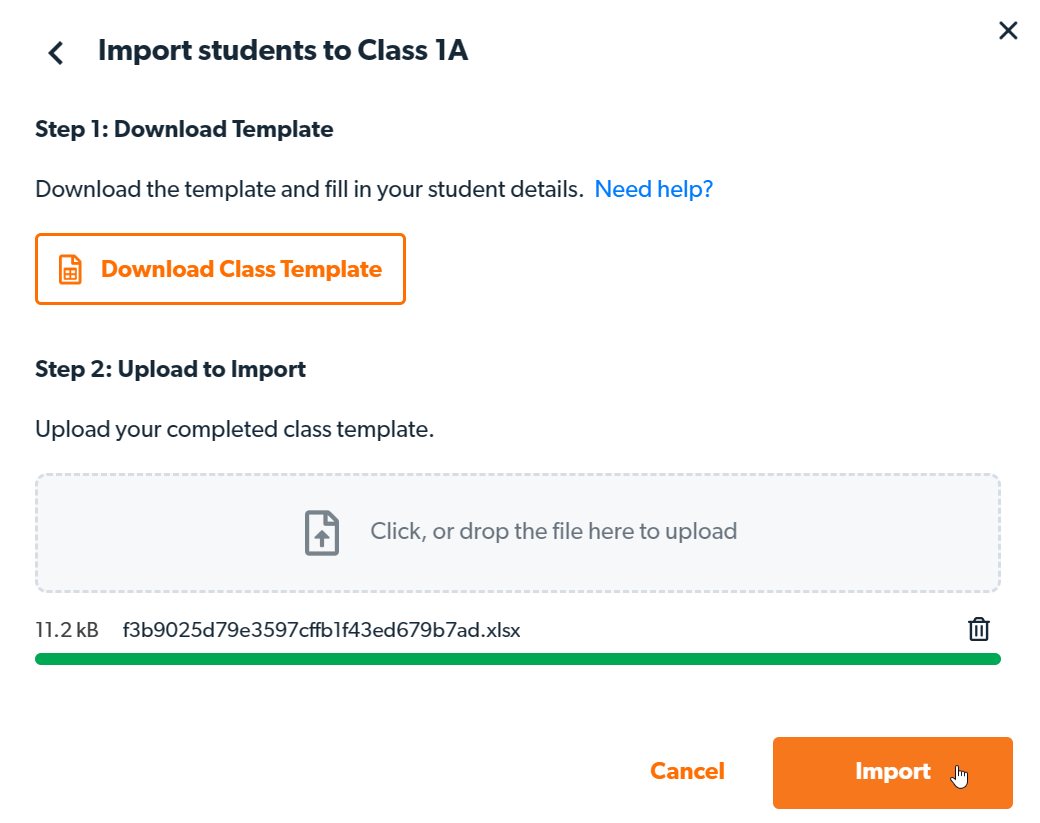
Task: Delete the uploaded xlsx file with the trash icon
Action: (x=978, y=629)
